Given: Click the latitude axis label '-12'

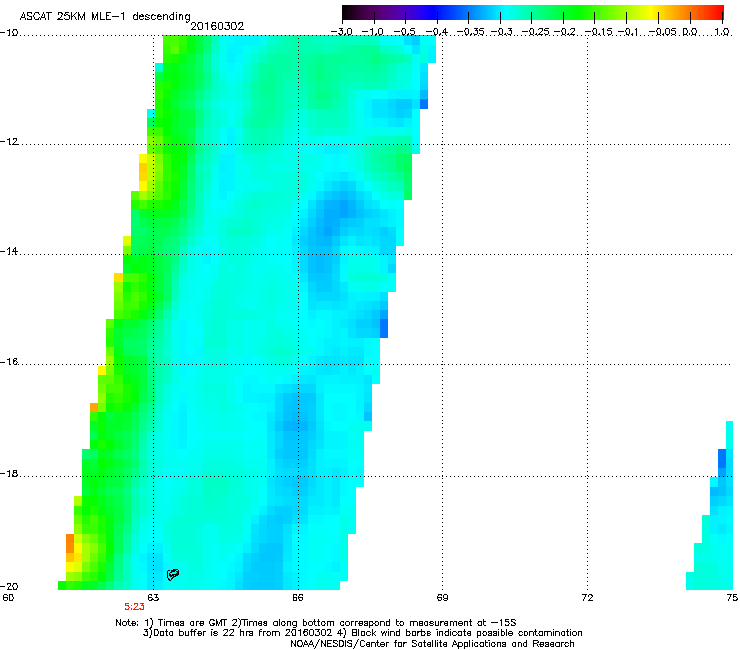Looking at the screenshot, I should click(x=9, y=142).
